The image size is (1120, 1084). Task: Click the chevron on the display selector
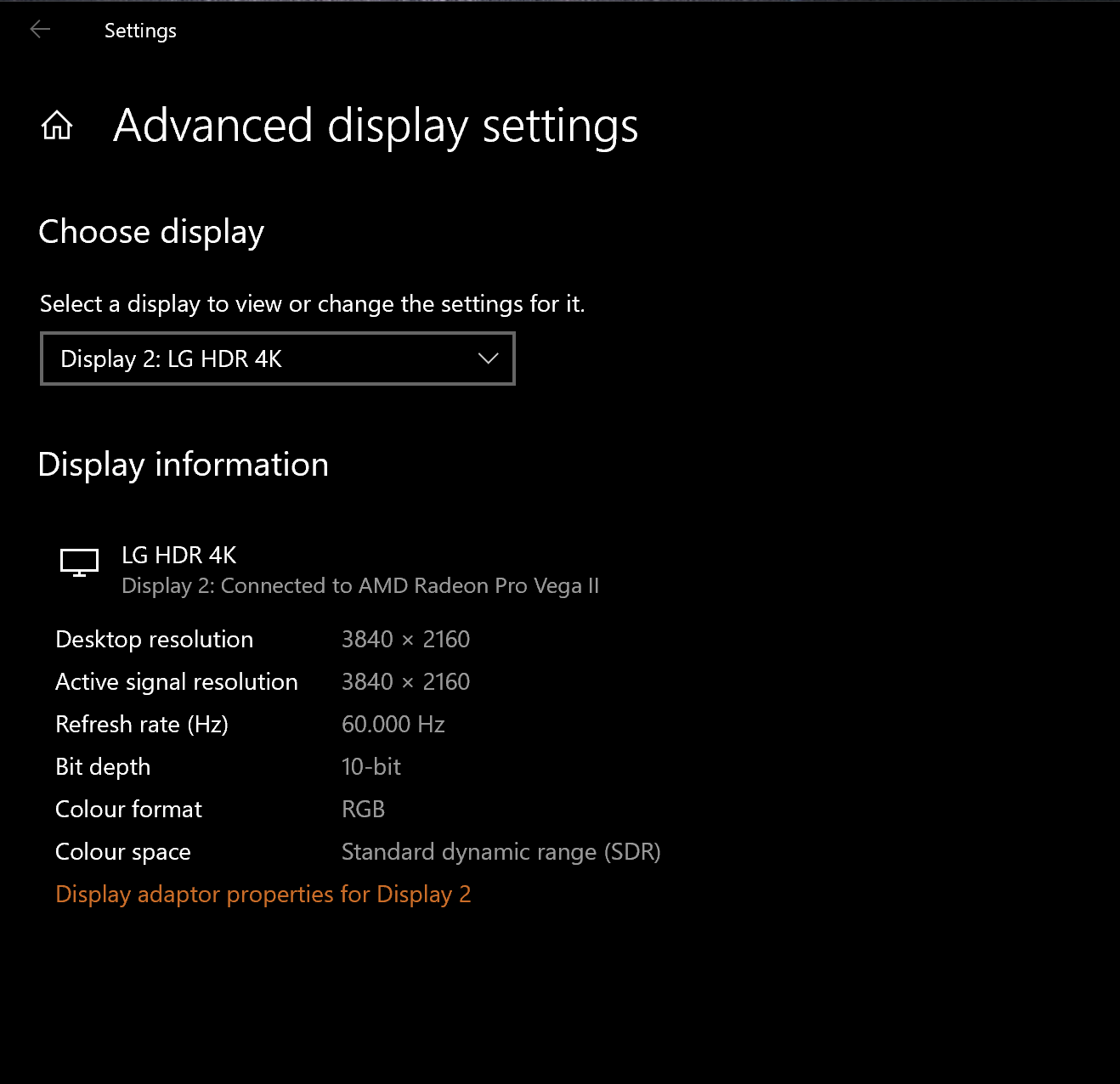tap(488, 359)
